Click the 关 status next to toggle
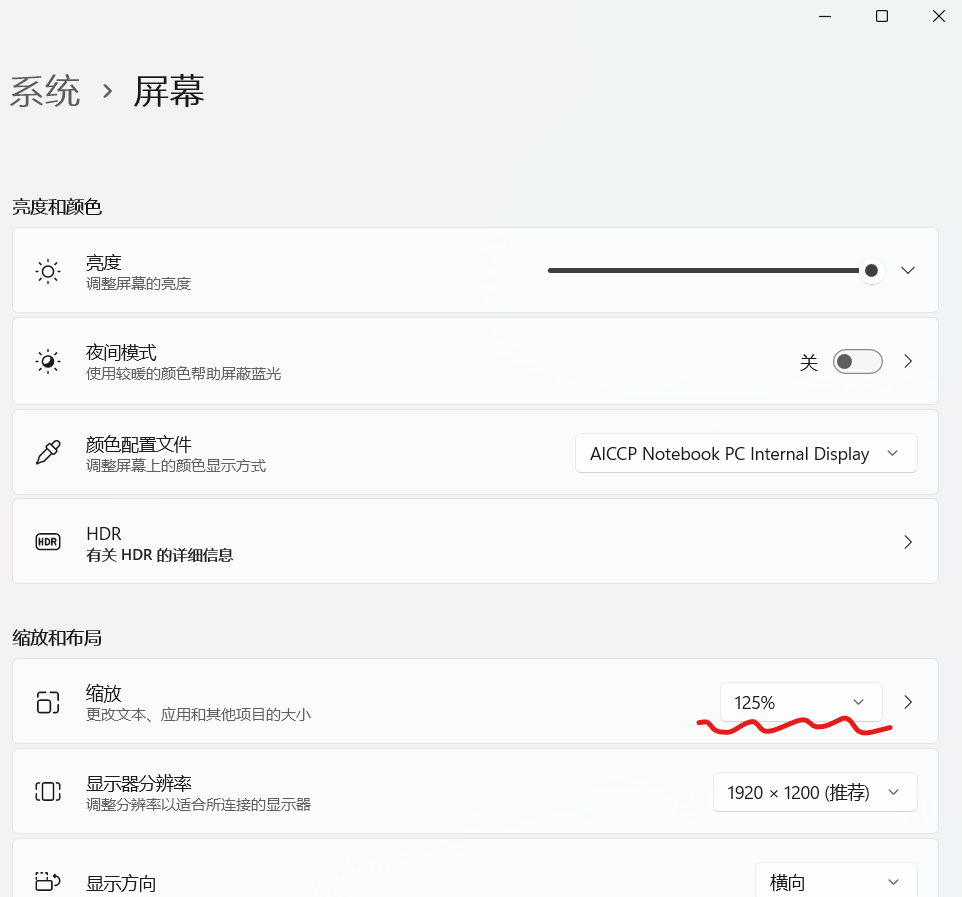This screenshot has height=897, width=962. tap(809, 362)
